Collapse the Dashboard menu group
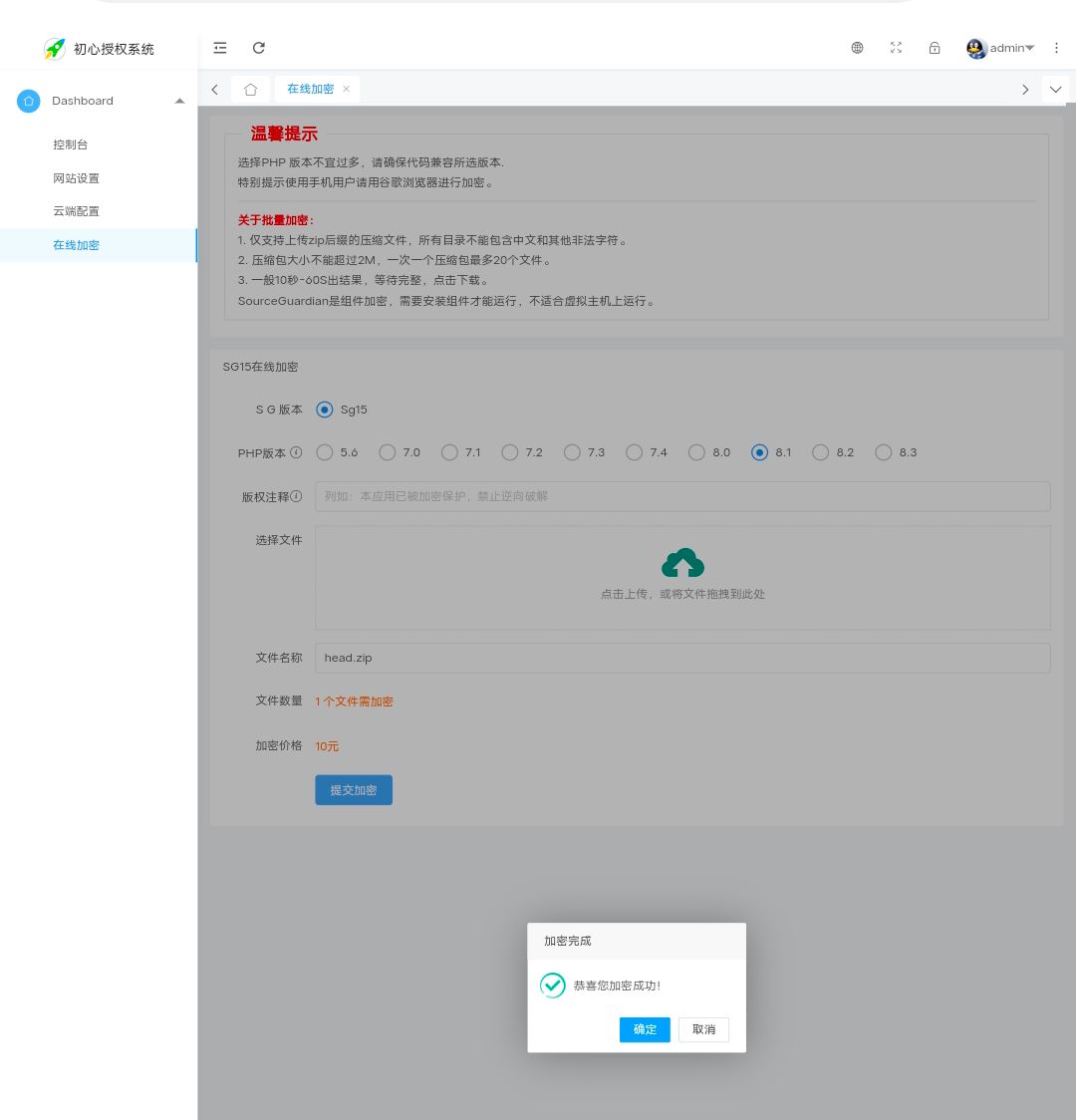The height and width of the screenshot is (1120, 1076). [x=179, y=101]
